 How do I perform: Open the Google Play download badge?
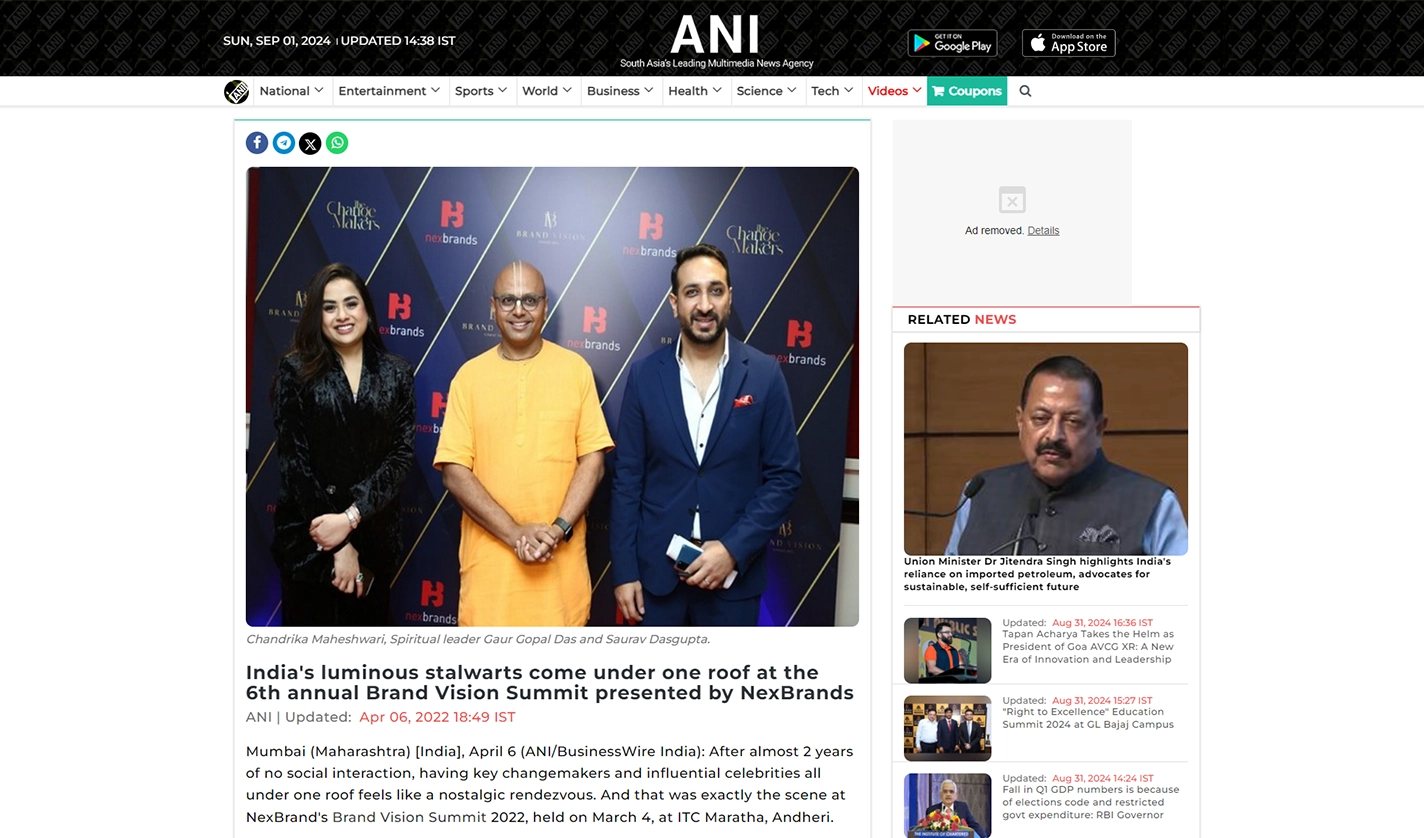pos(952,43)
